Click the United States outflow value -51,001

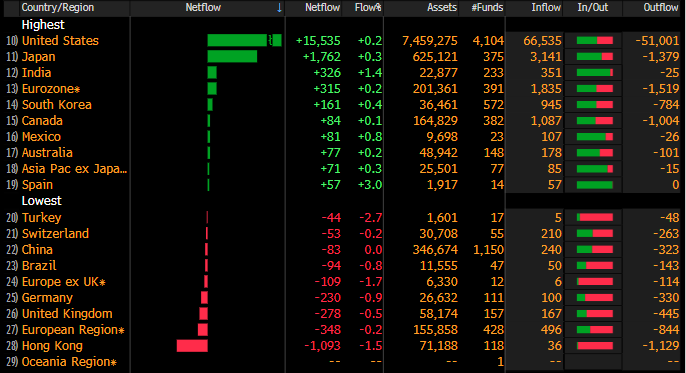click(657, 41)
